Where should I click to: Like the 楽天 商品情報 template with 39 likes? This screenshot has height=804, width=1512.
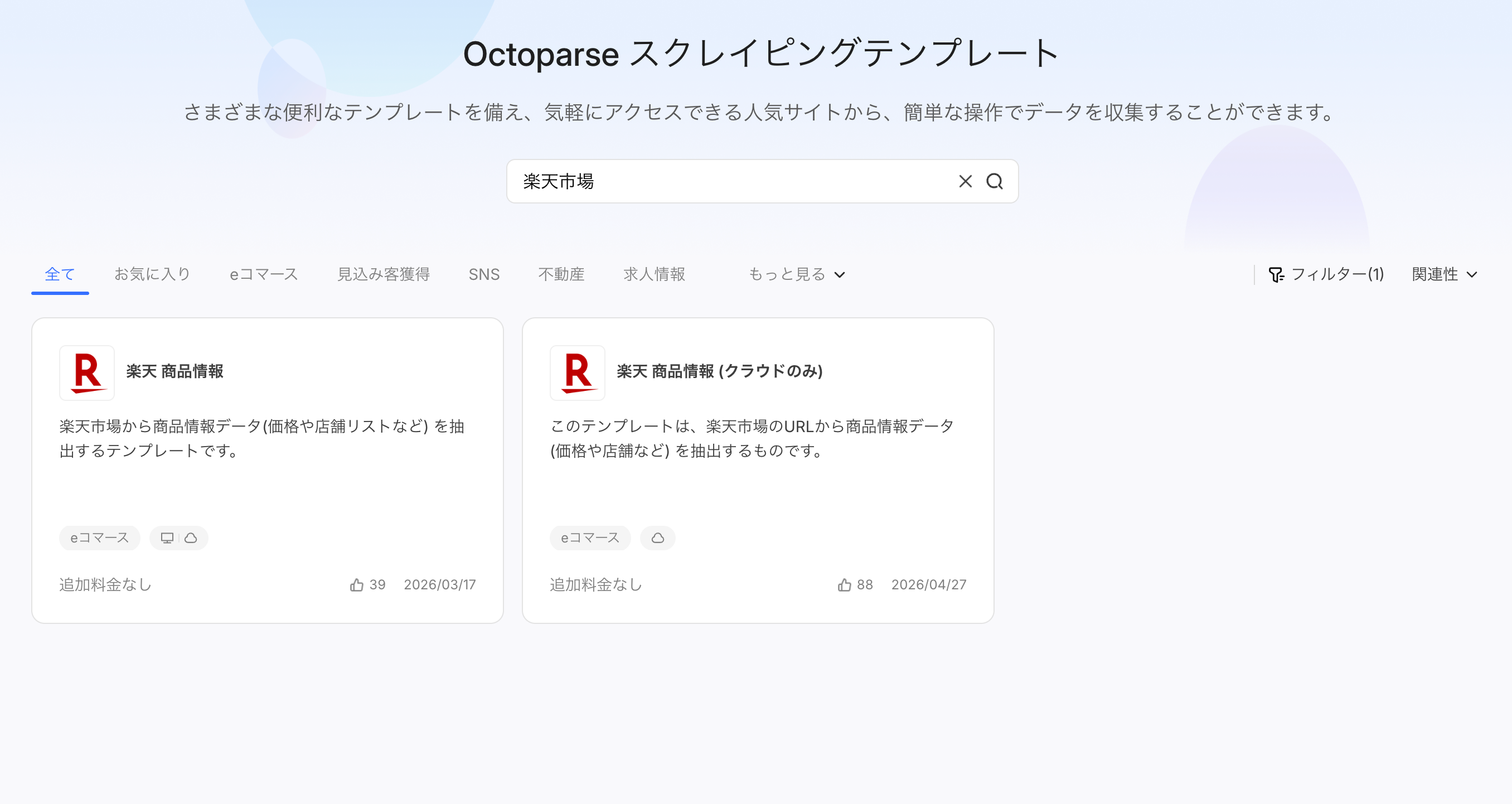click(356, 584)
